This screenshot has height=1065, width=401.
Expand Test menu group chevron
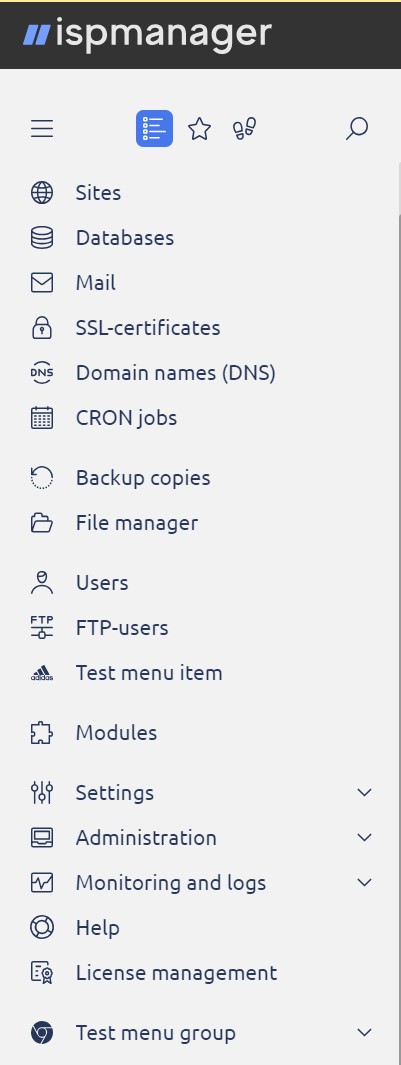tap(364, 1032)
